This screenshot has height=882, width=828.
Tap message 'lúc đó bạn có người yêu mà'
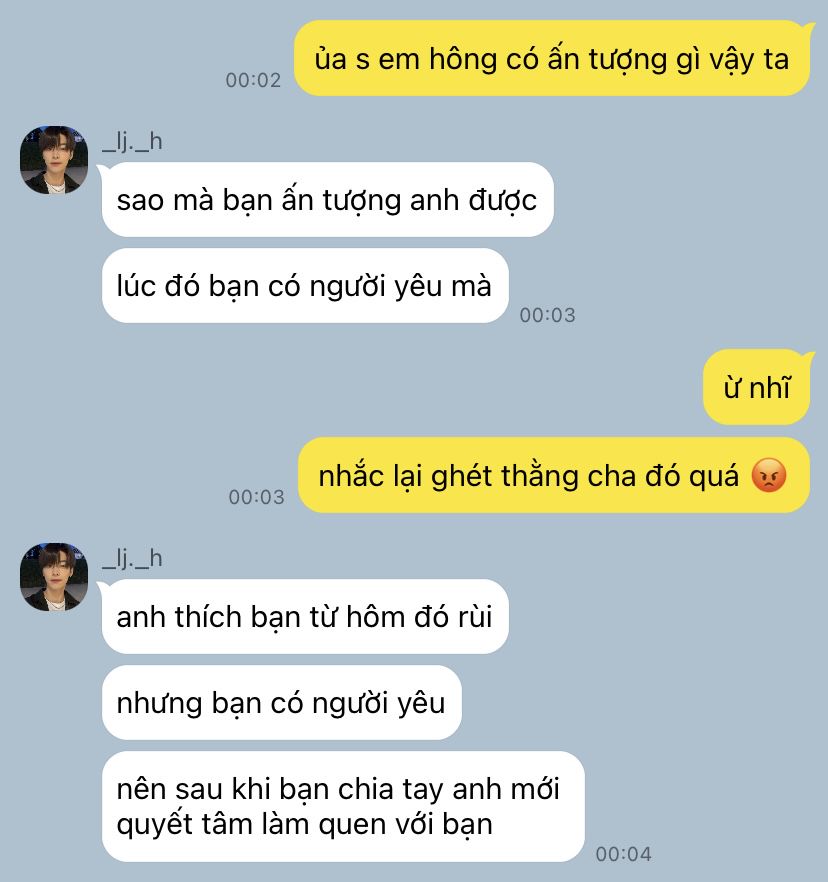click(x=305, y=286)
